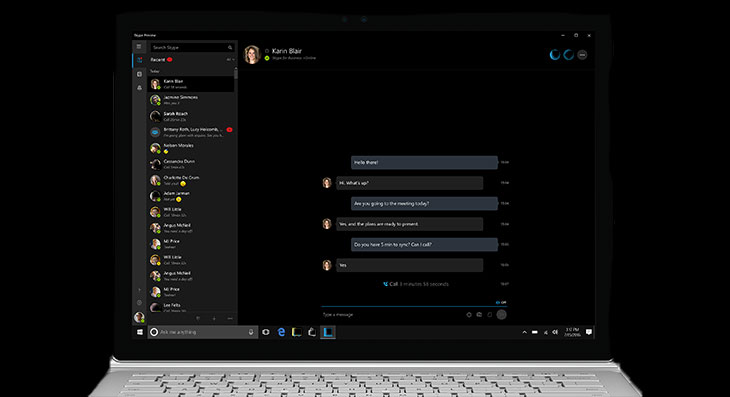Click the plus icon in left sidebar
The image size is (730, 397).
coord(139,289)
